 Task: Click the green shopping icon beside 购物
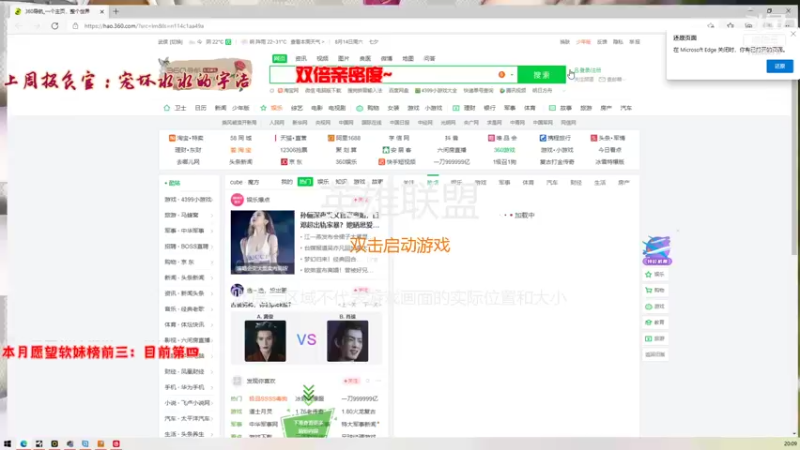coord(360,108)
